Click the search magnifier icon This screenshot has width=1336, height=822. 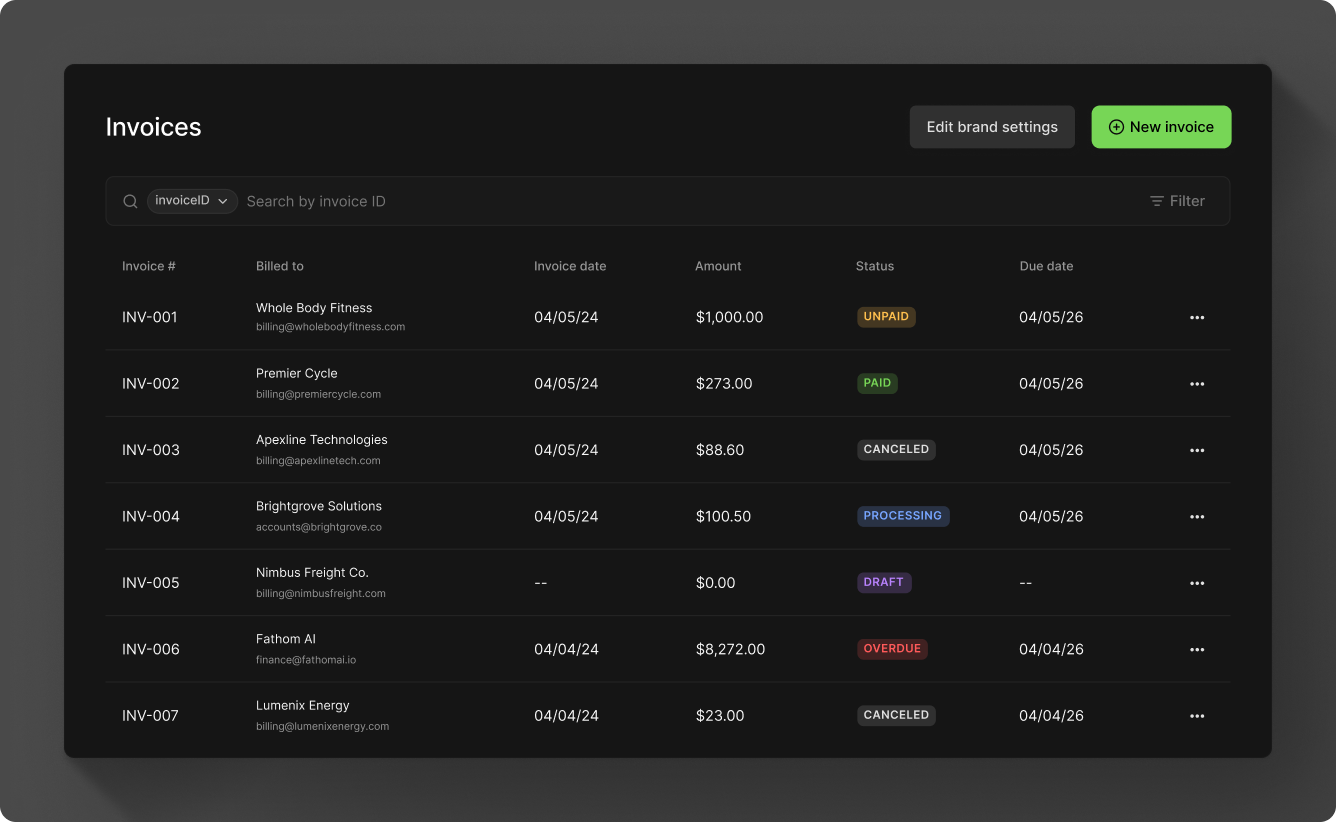[x=130, y=201]
